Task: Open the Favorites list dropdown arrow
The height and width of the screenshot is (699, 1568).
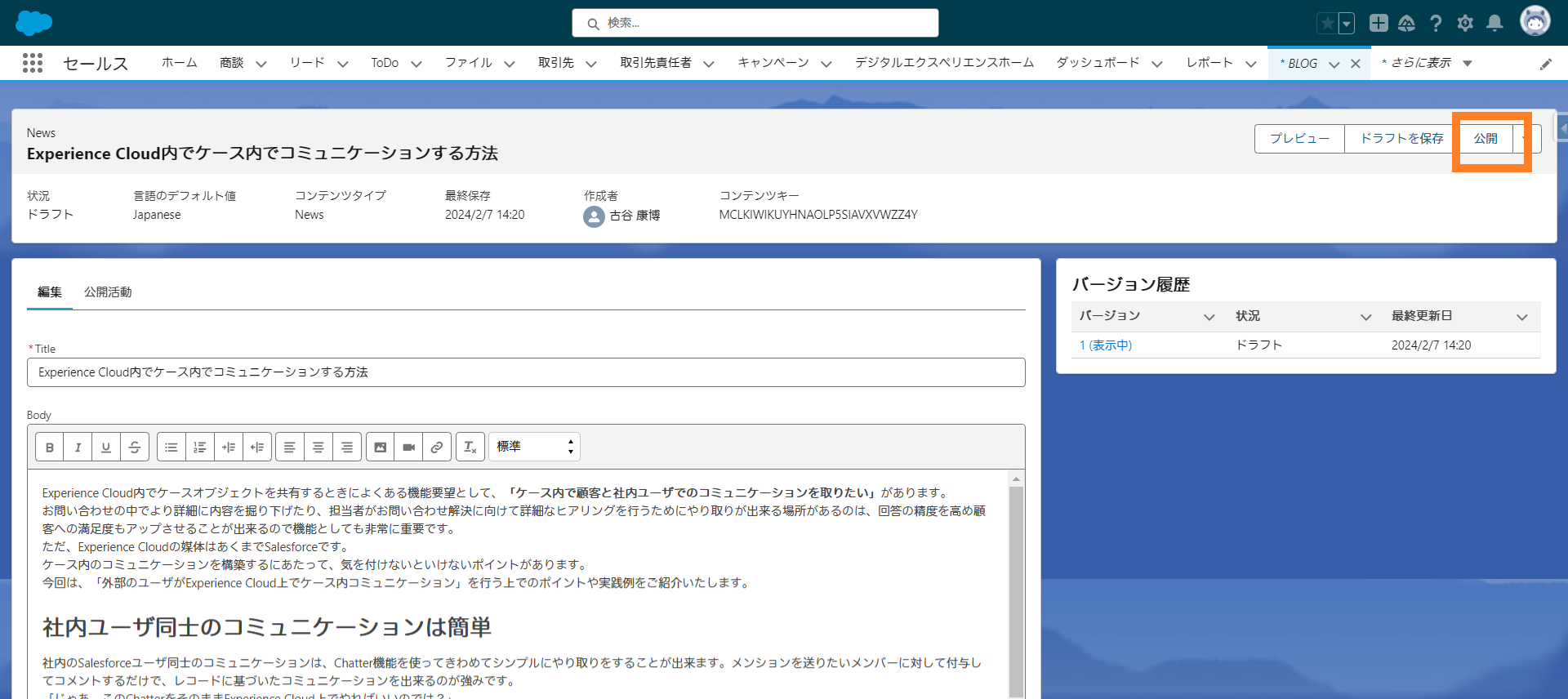Action: pos(1347,24)
